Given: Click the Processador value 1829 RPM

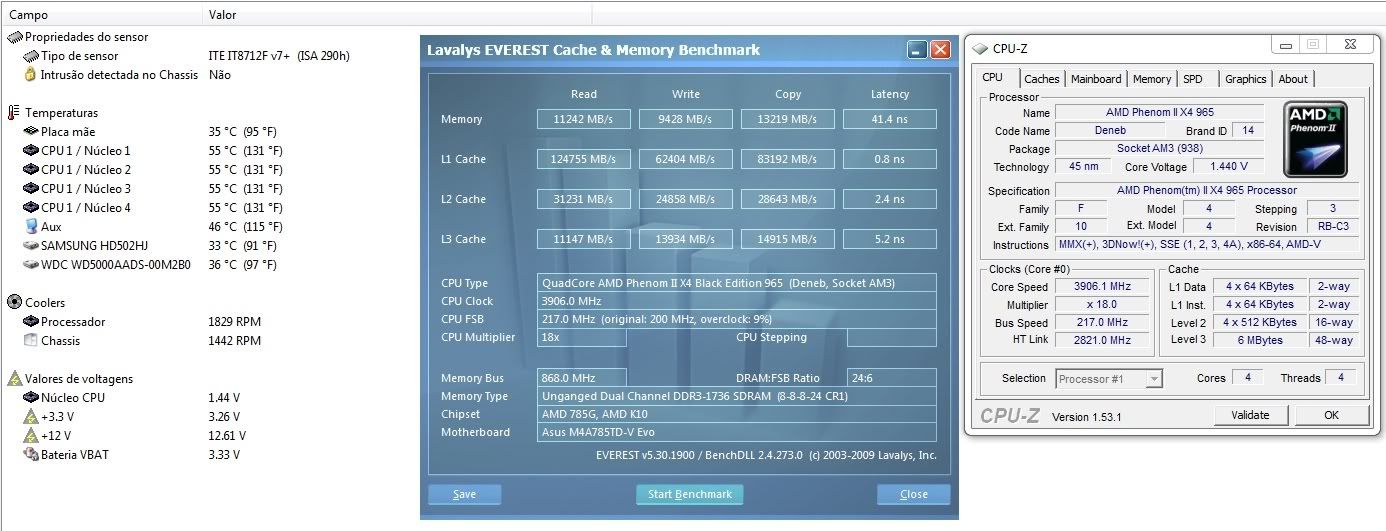Looking at the screenshot, I should pyautogui.click(x=234, y=322).
